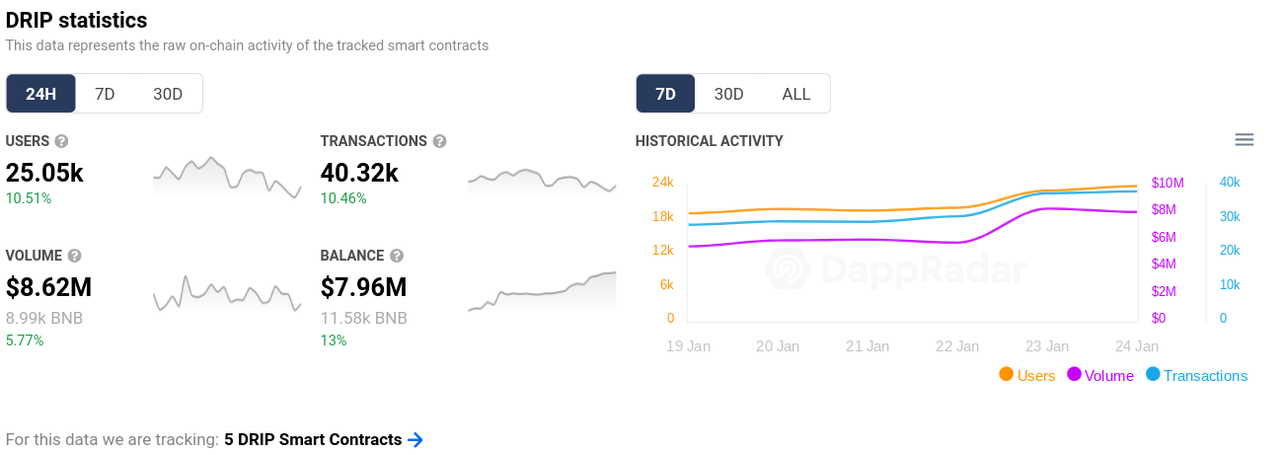Select 7D historical activity range
1280x455 pixels.
click(666, 94)
